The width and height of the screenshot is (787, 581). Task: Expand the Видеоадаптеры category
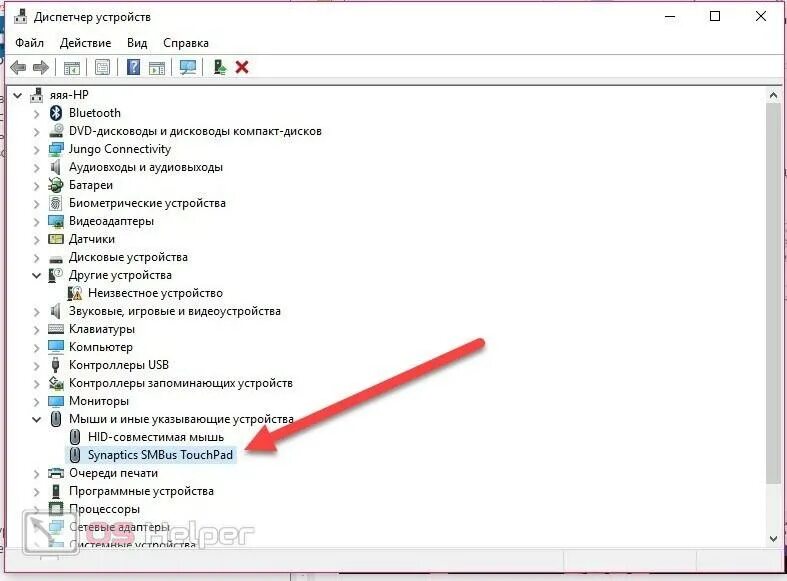coord(36,222)
